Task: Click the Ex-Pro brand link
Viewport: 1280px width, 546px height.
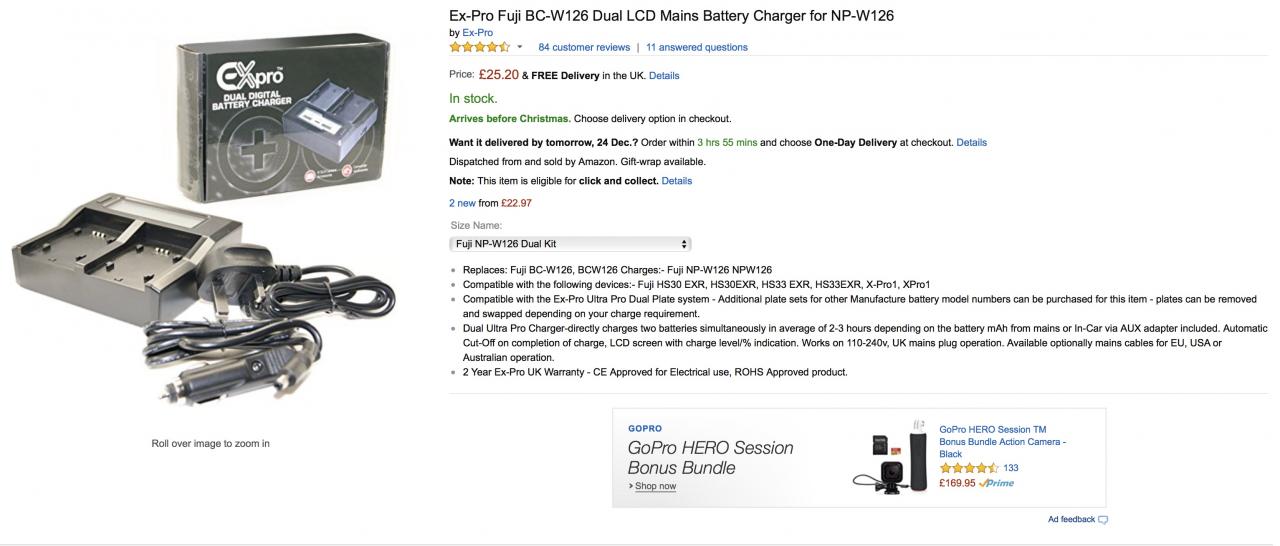Action: click(x=478, y=33)
